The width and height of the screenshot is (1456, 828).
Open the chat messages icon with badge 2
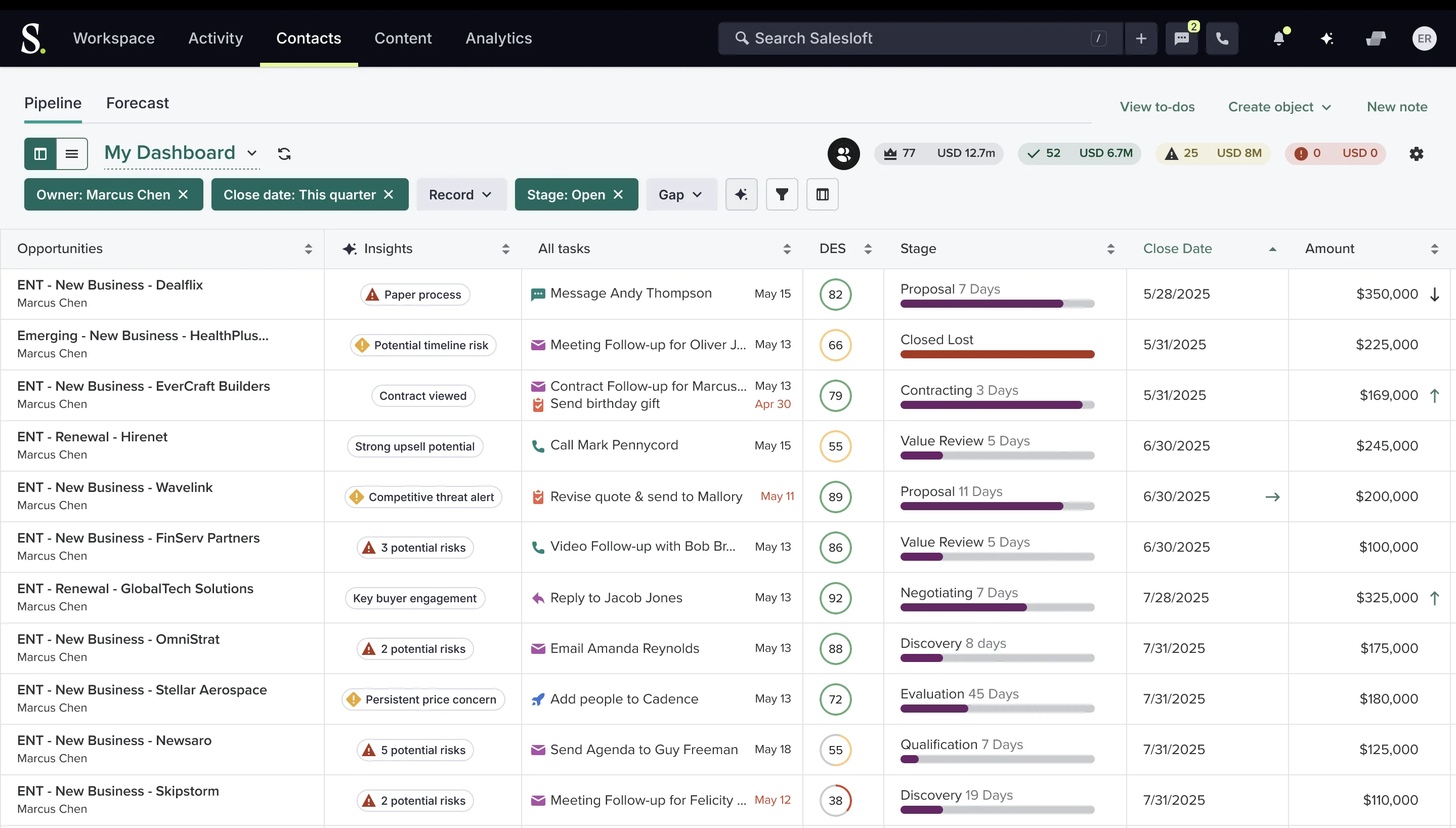pyautogui.click(x=1181, y=38)
